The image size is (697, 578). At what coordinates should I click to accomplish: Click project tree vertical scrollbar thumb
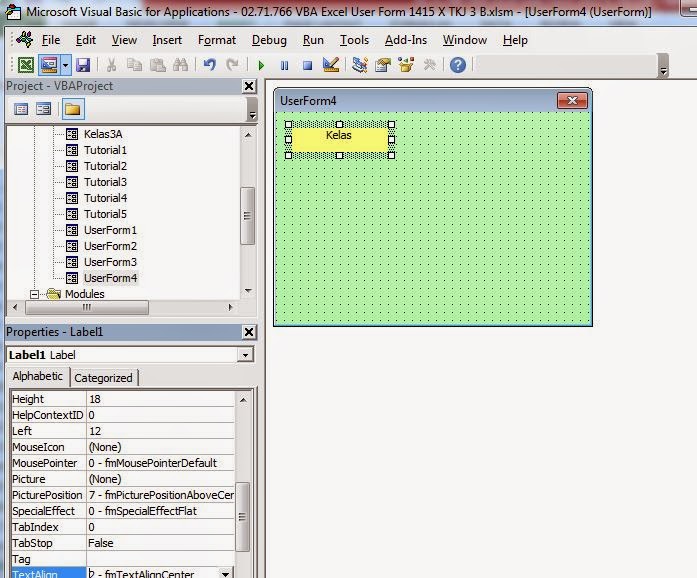click(248, 216)
